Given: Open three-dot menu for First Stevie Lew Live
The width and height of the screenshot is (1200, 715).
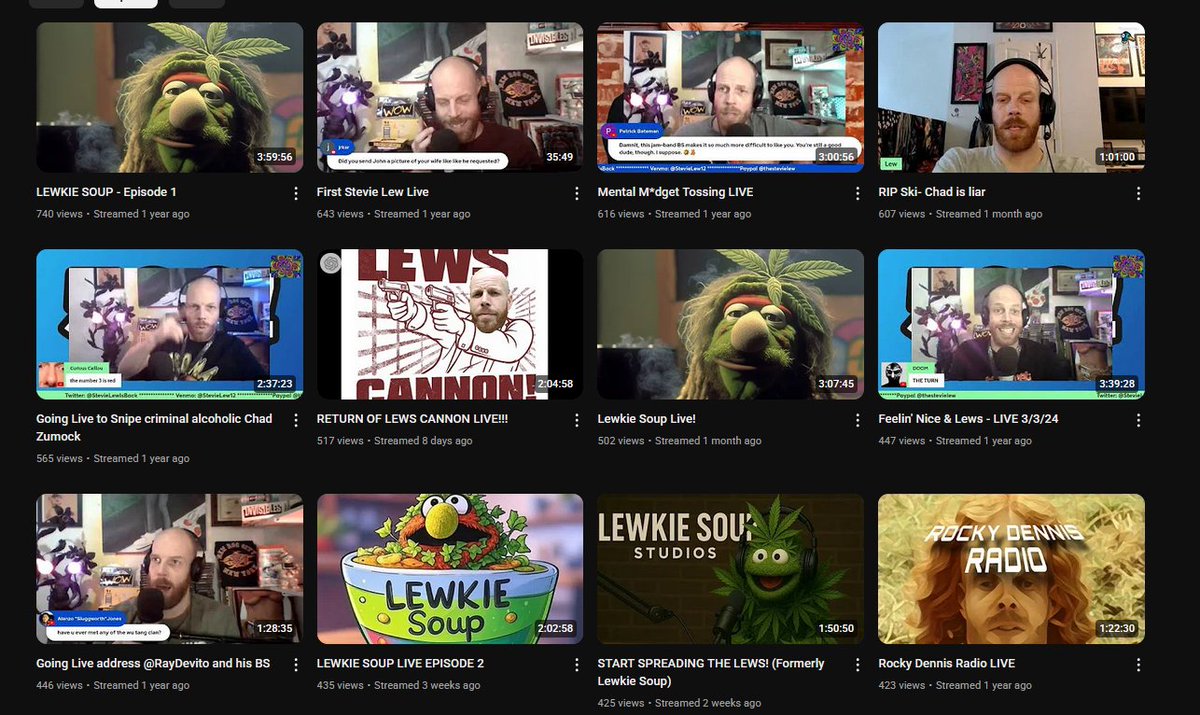Looking at the screenshot, I should pyautogui.click(x=576, y=192).
